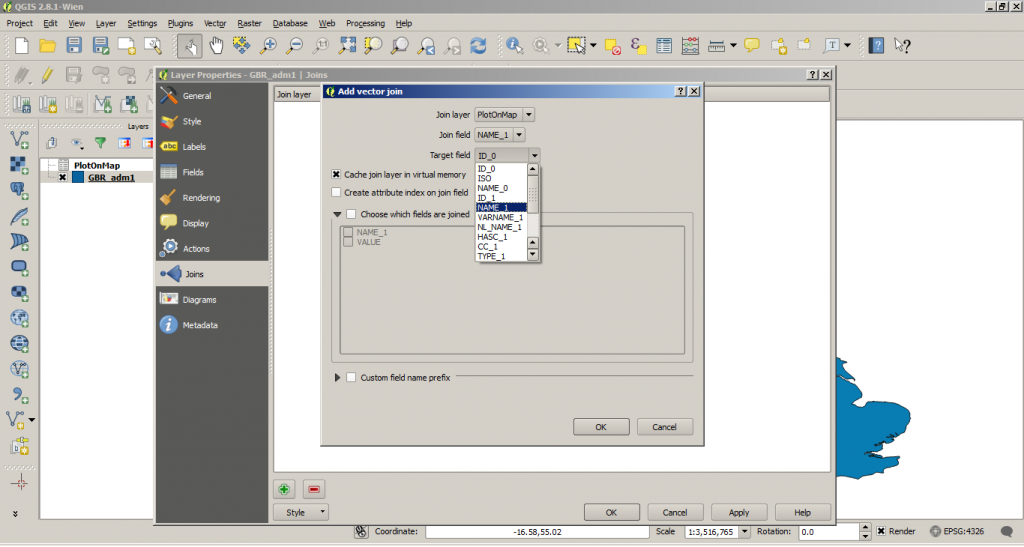Select the measure line ruler tool
Image resolution: width=1024 pixels, height=547 pixels.
point(716,46)
